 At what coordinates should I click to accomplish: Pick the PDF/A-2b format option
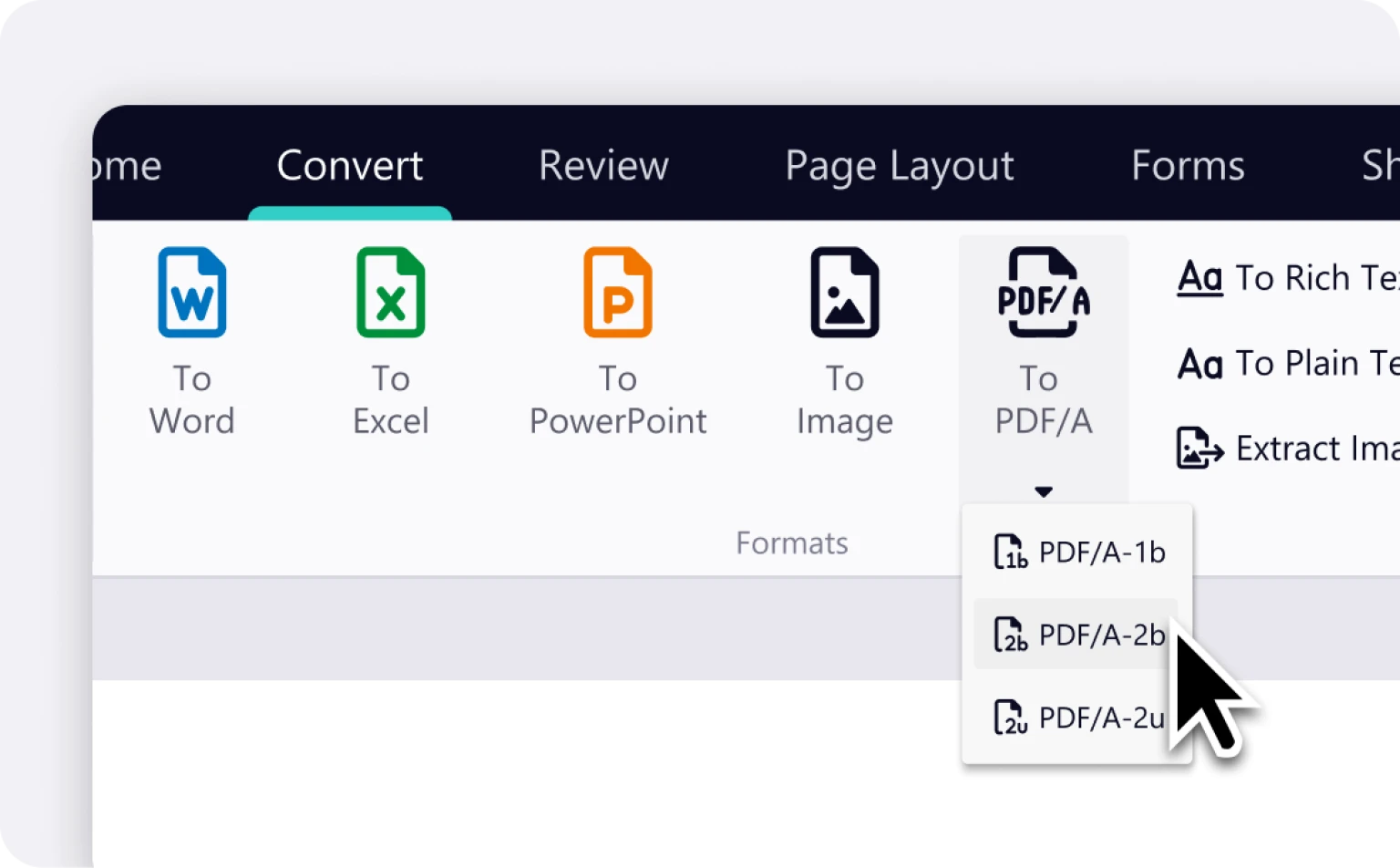(x=1078, y=635)
